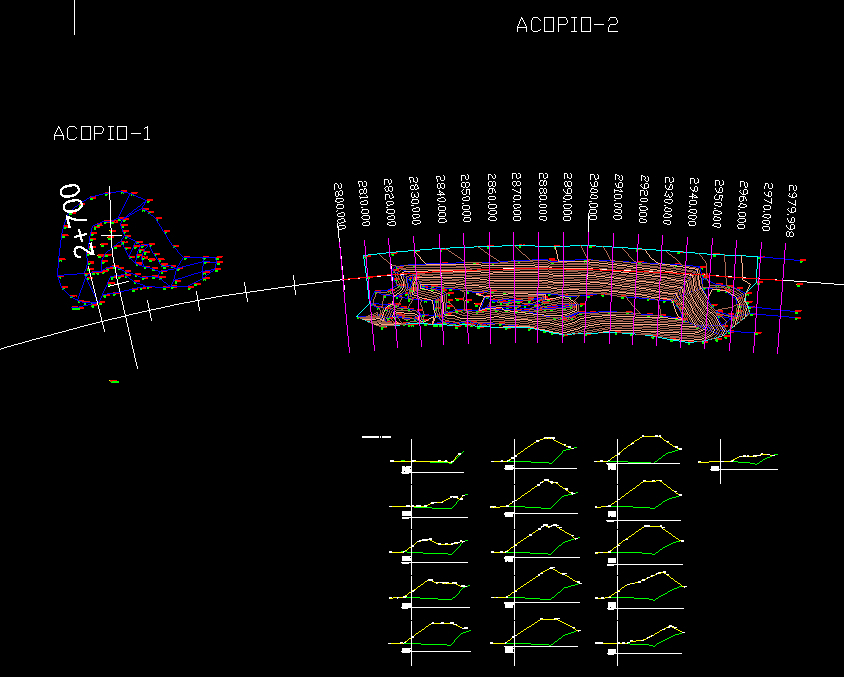Select the ACOPIO-1 label text
The height and width of the screenshot is (677, 844).
(x=102, y=133)
